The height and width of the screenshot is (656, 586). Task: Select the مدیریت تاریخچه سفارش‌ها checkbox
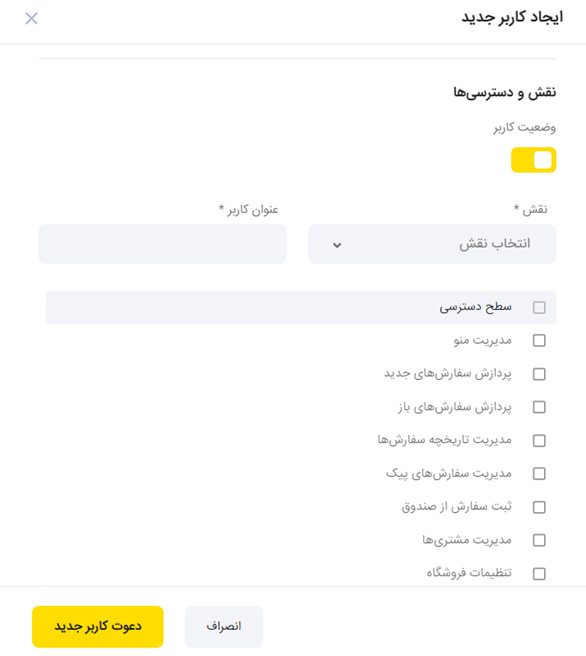click(539, 441)
